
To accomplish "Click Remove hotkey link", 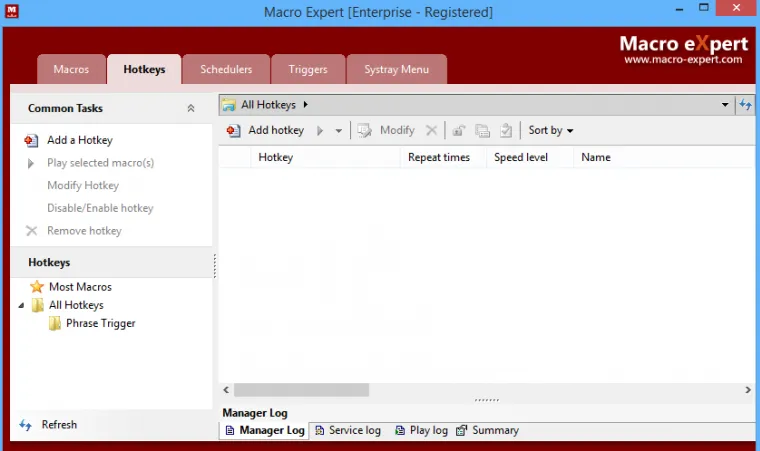I will tap(84, 231).
